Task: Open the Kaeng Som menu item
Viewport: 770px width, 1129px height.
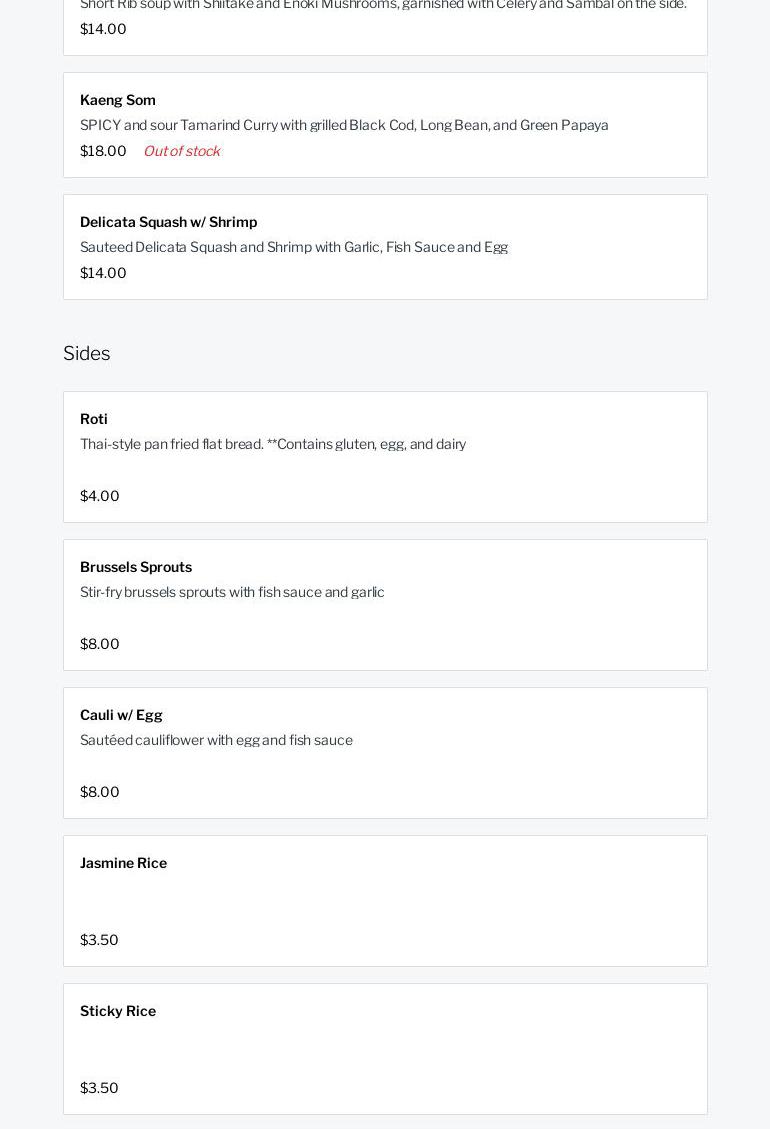Action: point(118,100)
